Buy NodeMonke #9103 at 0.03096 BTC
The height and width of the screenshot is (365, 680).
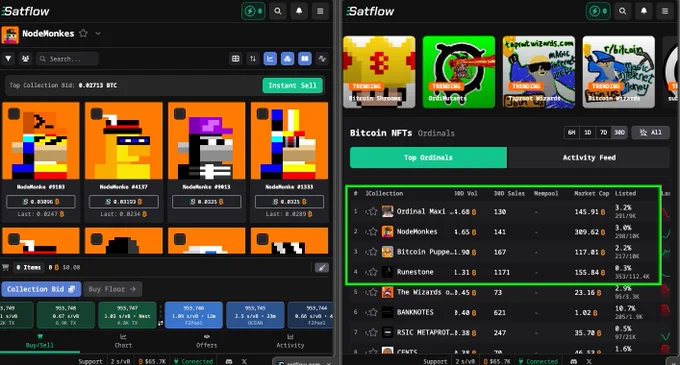click(41, 202)
